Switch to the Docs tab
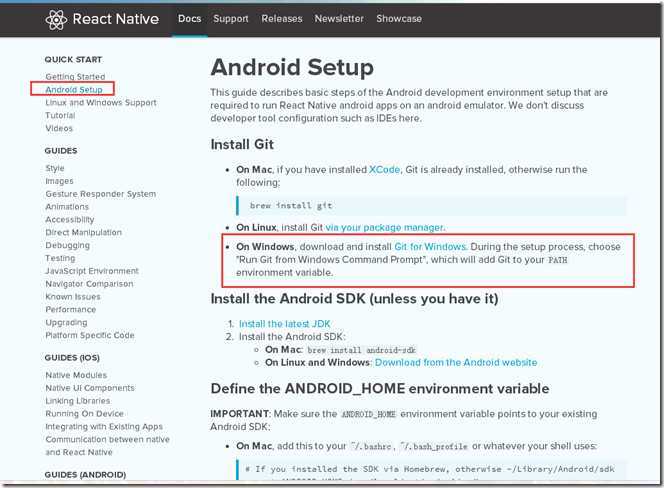Viewport: 664px width, 488px height. pyautogui.click(x=189, y=19)
